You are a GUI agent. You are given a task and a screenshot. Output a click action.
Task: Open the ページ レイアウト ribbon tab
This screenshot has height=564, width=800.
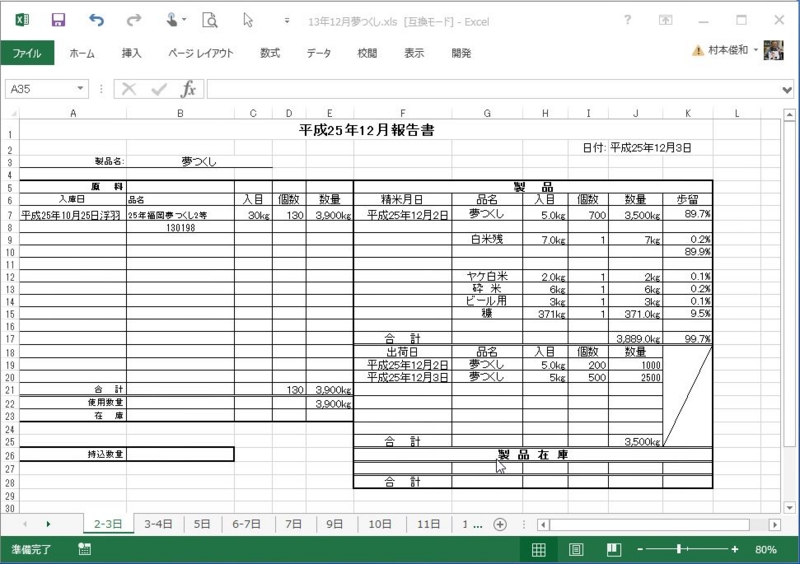[201, 53]
